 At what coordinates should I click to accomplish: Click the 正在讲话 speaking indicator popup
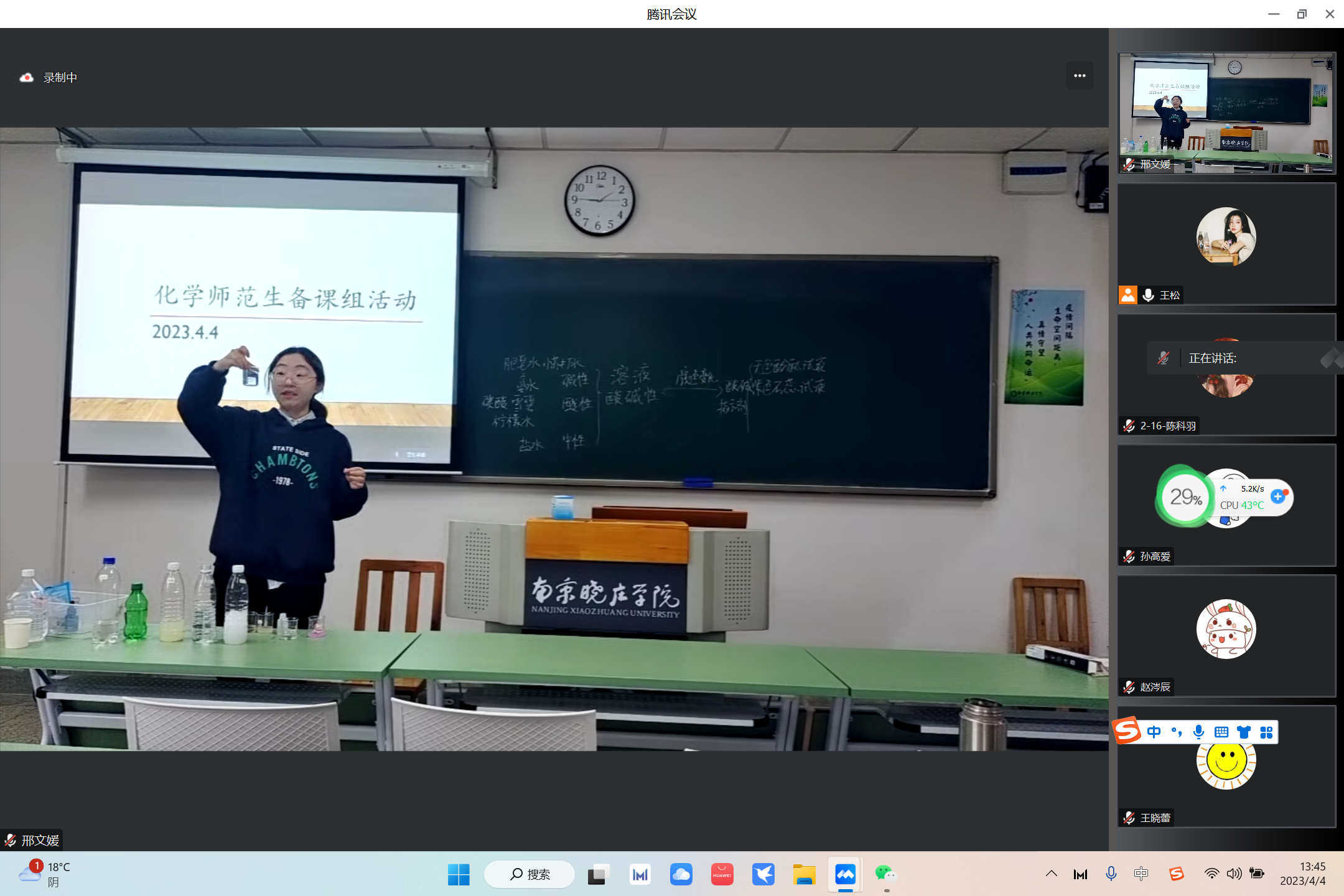click(x=1244, y=358)
